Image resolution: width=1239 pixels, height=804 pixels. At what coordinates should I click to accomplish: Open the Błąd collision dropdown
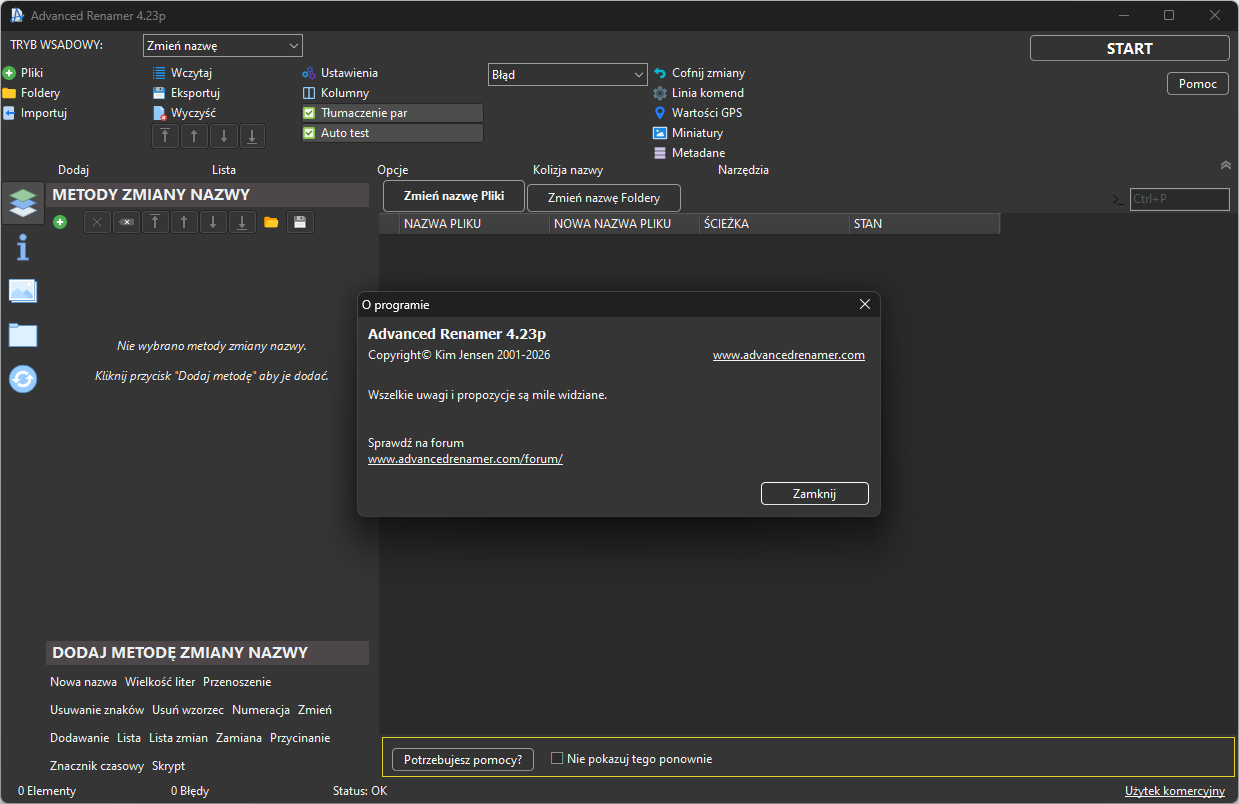click(568, 74)
